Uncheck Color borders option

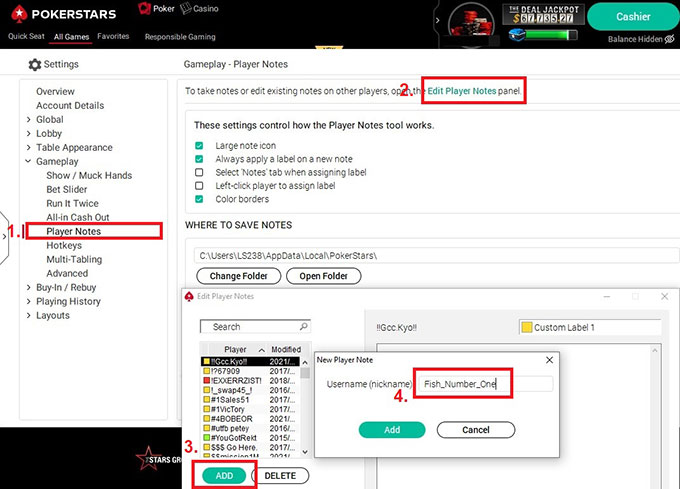[x=199, y=199]
